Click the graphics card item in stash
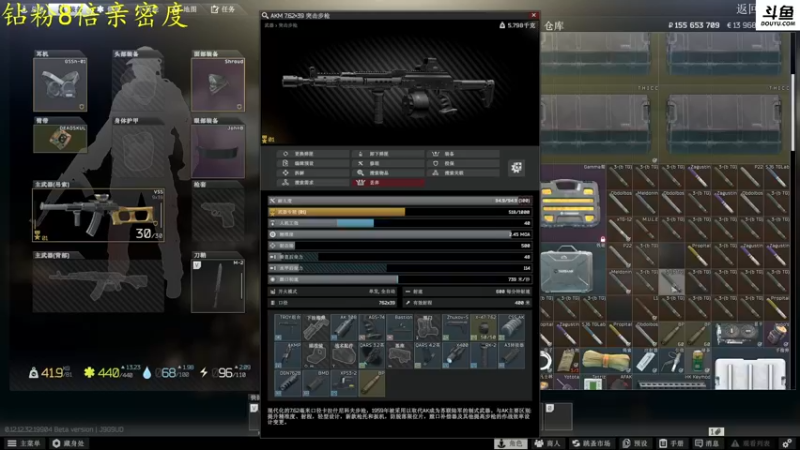This screenshot has height=450, width=800. pos(737,334)
